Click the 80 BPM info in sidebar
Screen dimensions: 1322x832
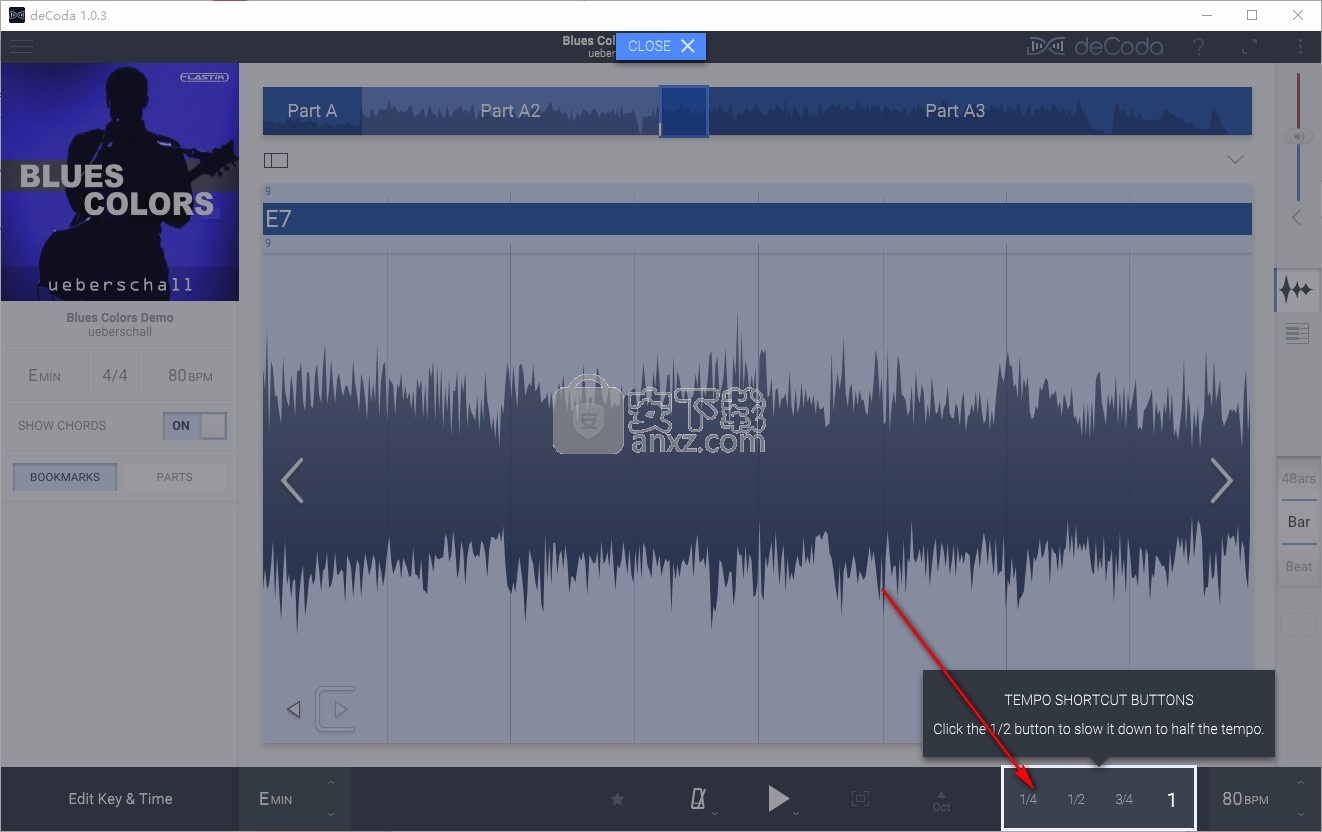pyautogui.click(x=190, y=376)
